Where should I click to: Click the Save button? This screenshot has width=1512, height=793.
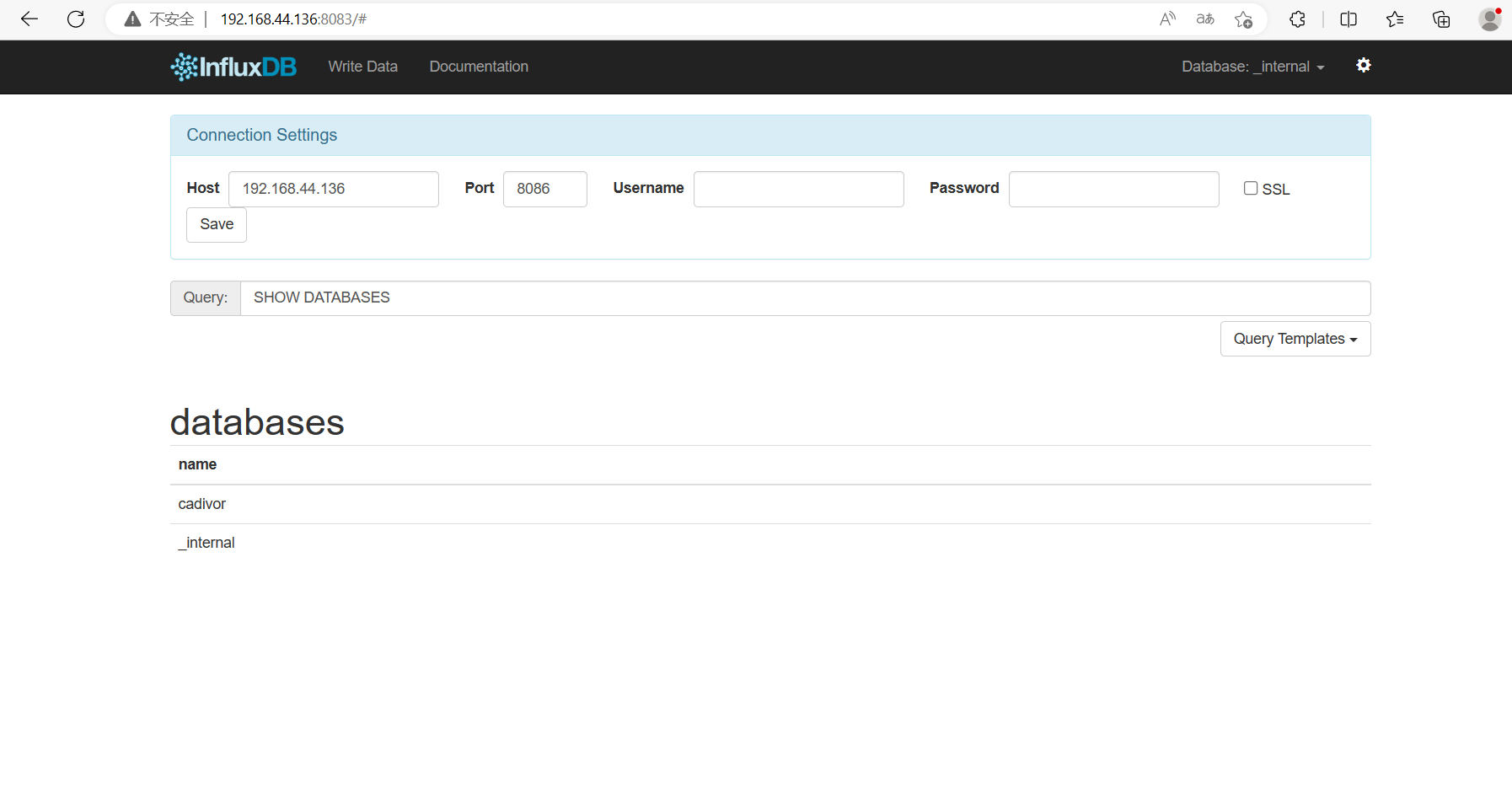tap(217, 225)
